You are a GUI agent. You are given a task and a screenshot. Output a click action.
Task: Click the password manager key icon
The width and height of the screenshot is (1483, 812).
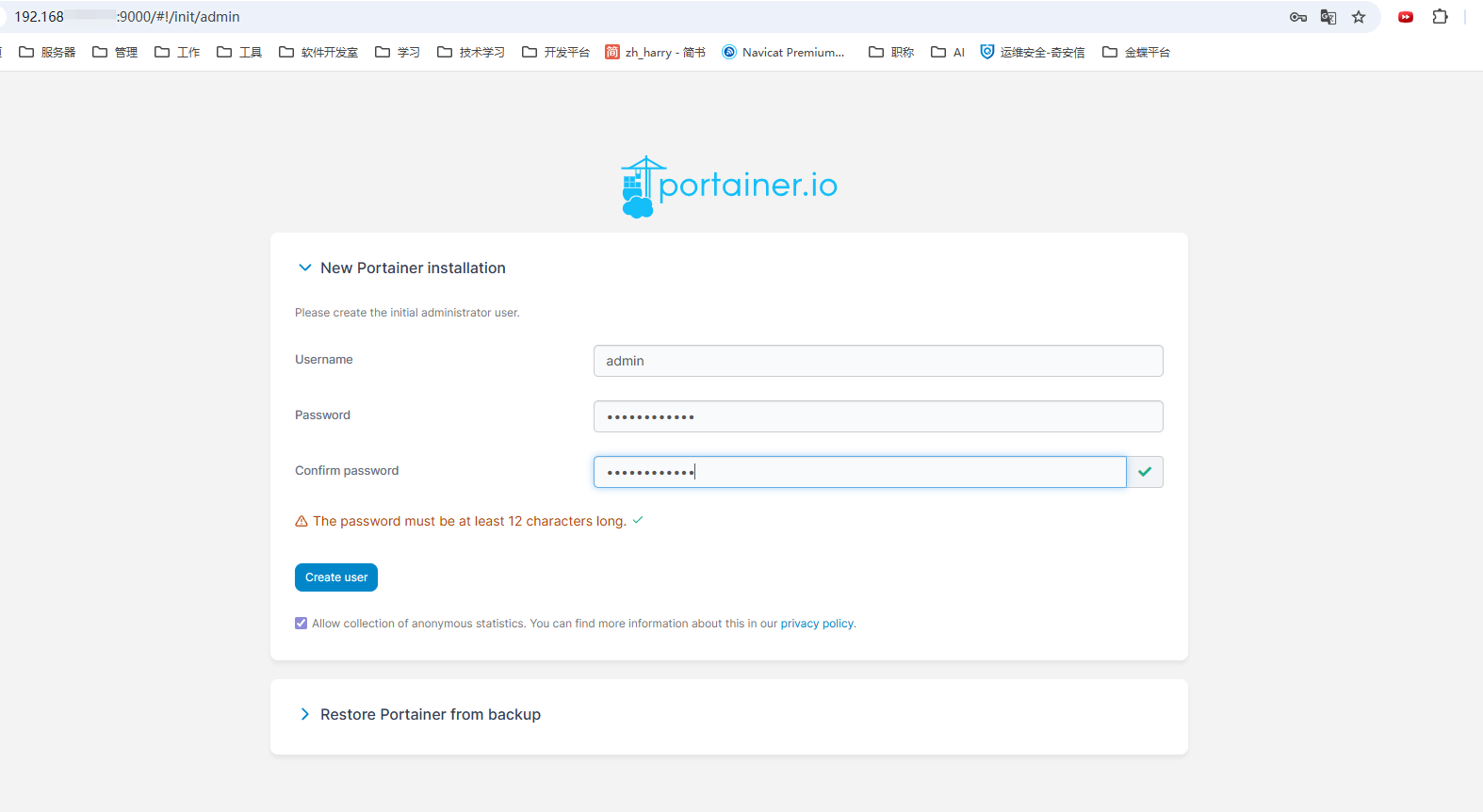click(1297, 17)
